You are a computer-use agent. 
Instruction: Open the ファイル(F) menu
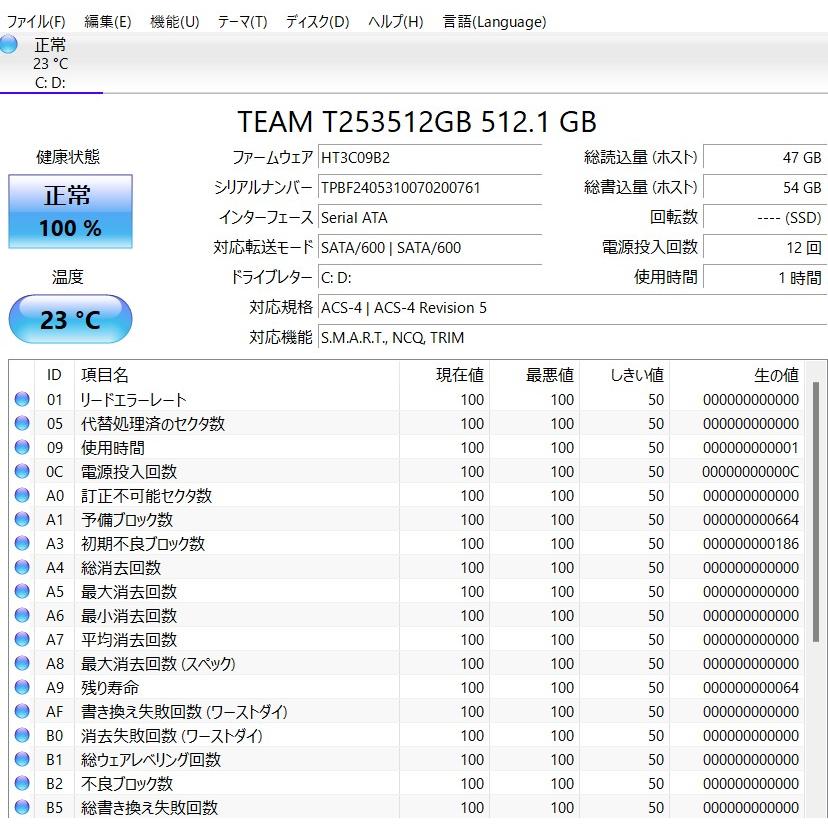coord(36,21)
